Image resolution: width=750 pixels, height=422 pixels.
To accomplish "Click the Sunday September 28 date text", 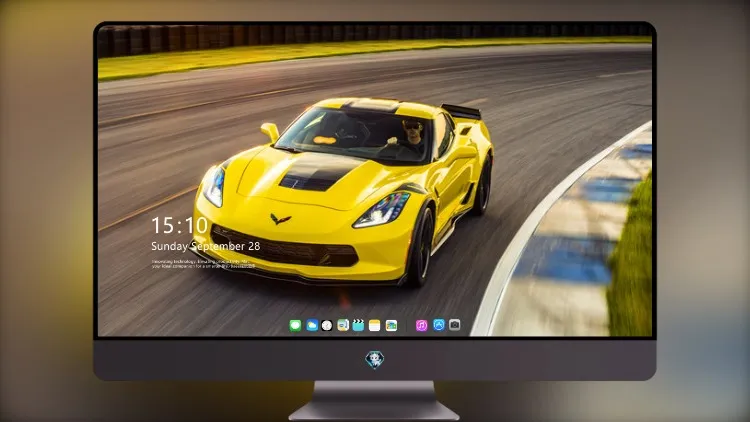I will pyautogui.click(x=206, y=246).
